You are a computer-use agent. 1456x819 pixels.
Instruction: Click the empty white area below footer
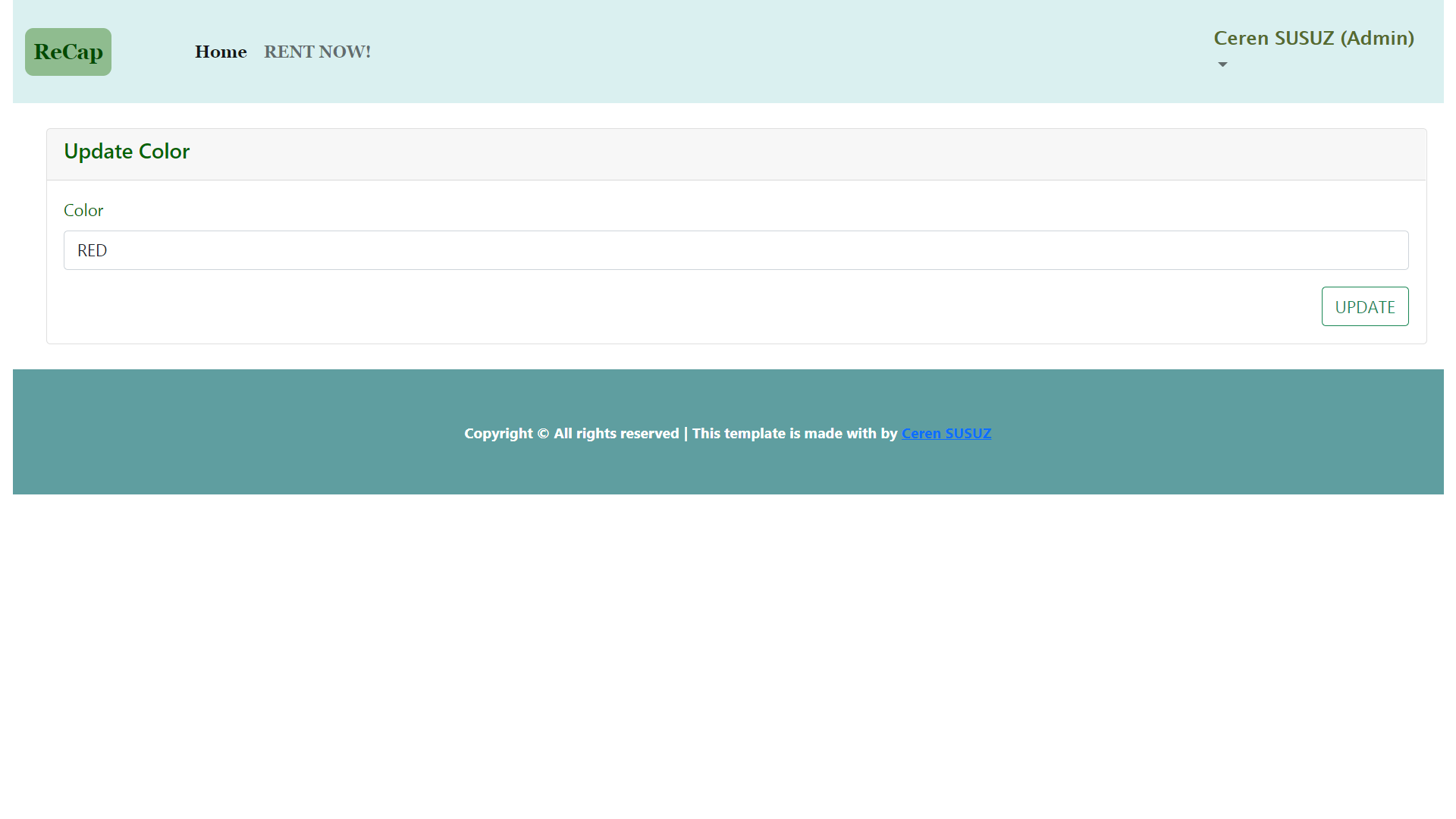click(728, 652)
